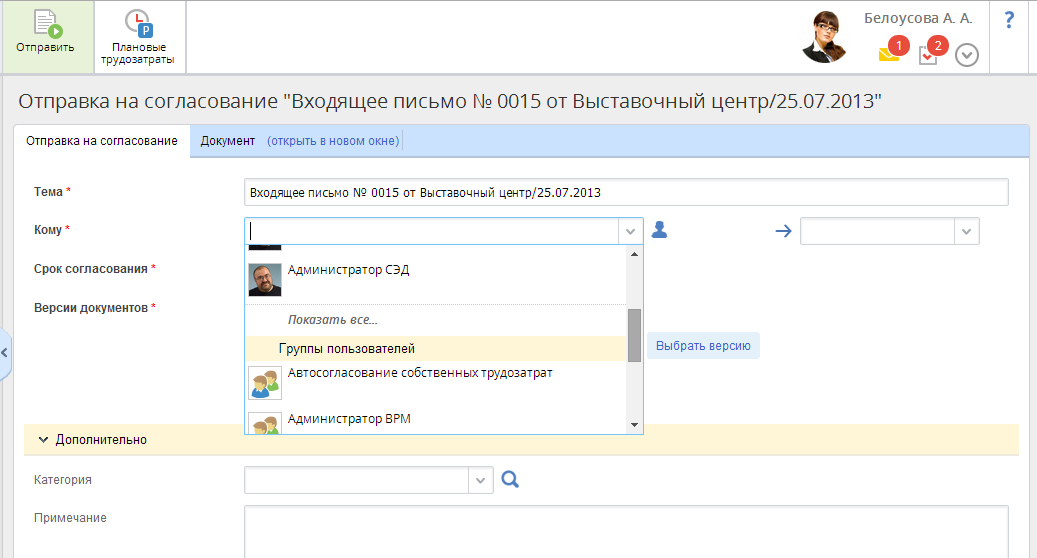Select Автосогласование собственных трудозатрат group
The height and width of the screenshot is (558, 1037).
click(435, 383)
